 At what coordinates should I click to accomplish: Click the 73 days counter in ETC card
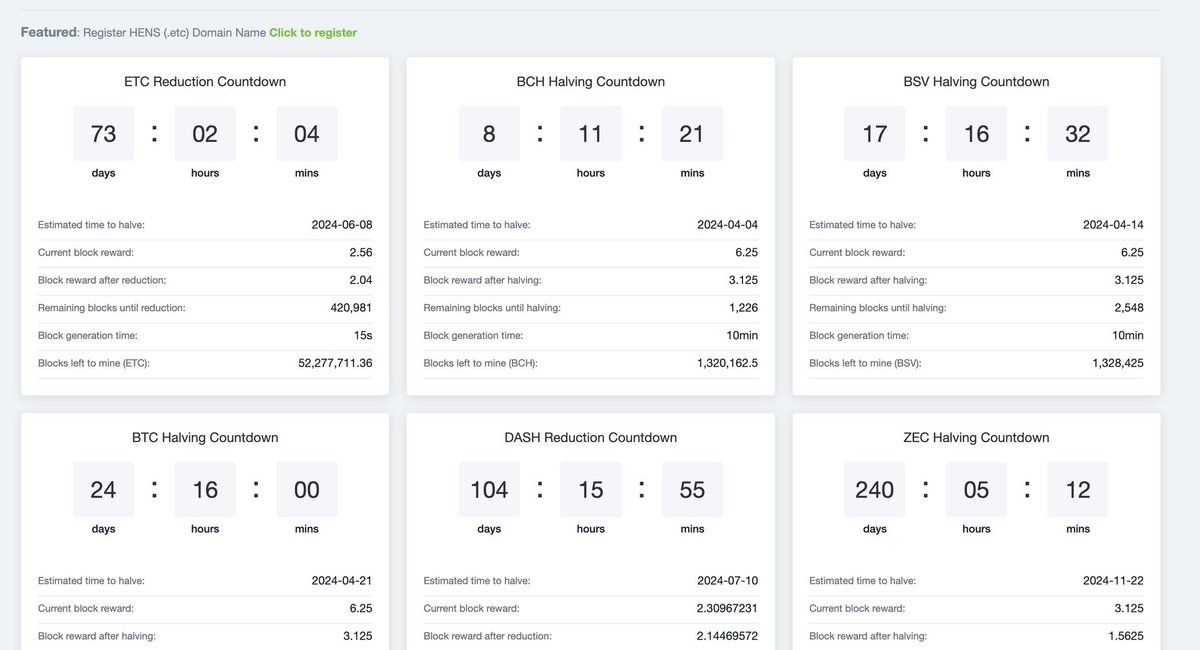[103, 133]
